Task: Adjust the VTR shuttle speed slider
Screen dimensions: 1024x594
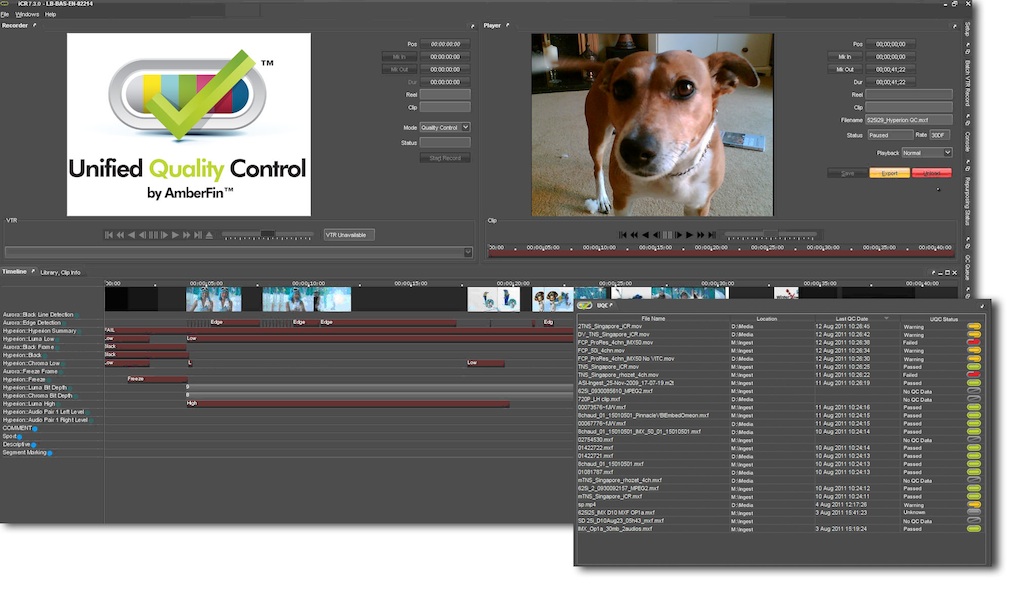Action: [268, 234]
